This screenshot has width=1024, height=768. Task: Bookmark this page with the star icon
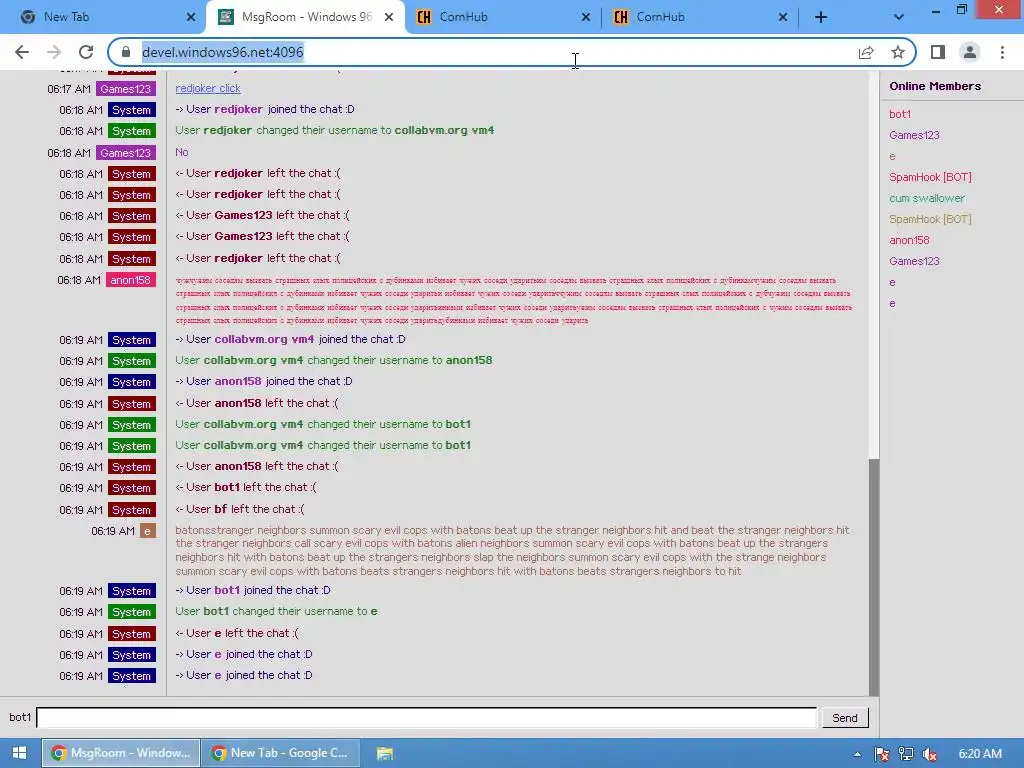[898, 52]
